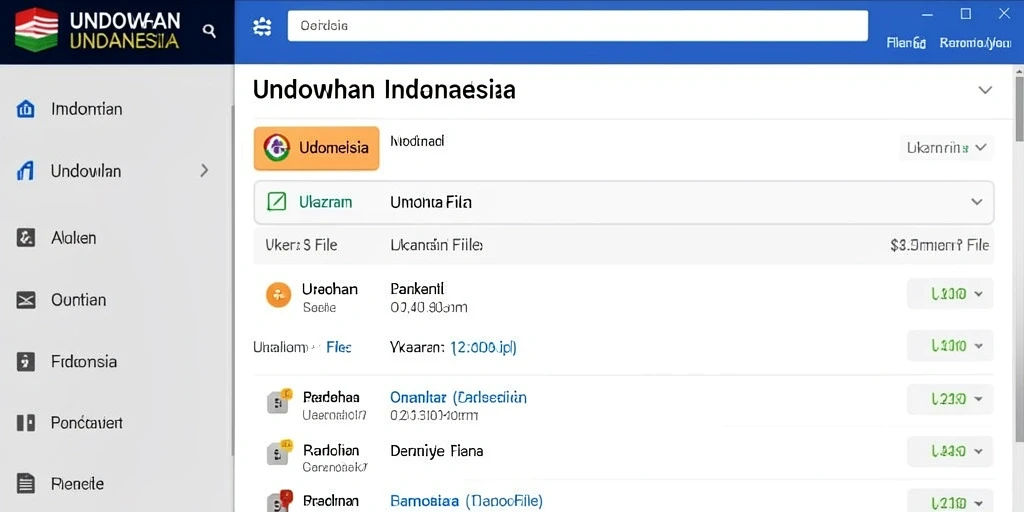
Task: Click the sidebar vertical scrollbar
Action: pos(232,281)
